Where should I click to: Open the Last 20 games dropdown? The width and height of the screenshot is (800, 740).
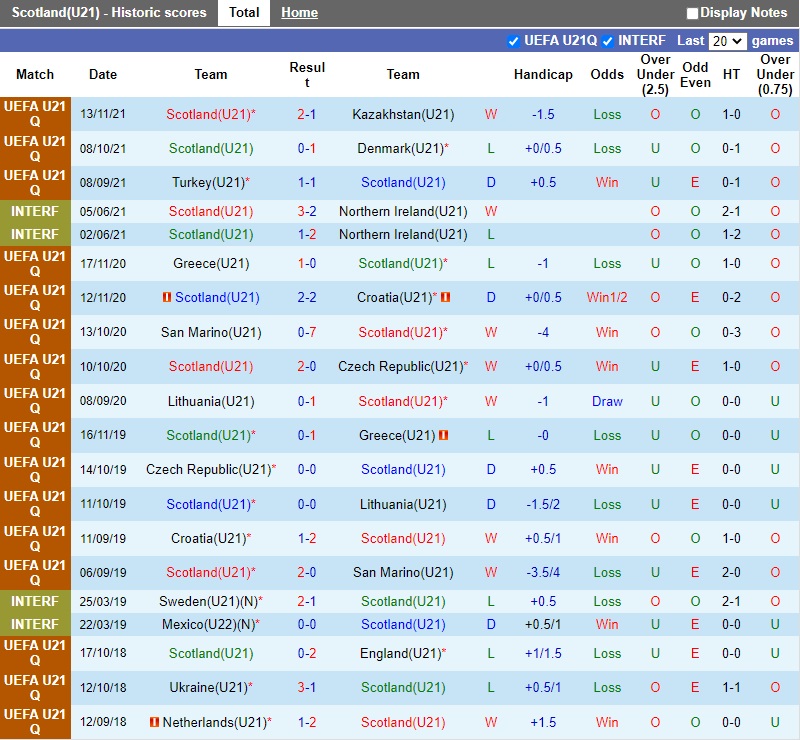point(727,41)
